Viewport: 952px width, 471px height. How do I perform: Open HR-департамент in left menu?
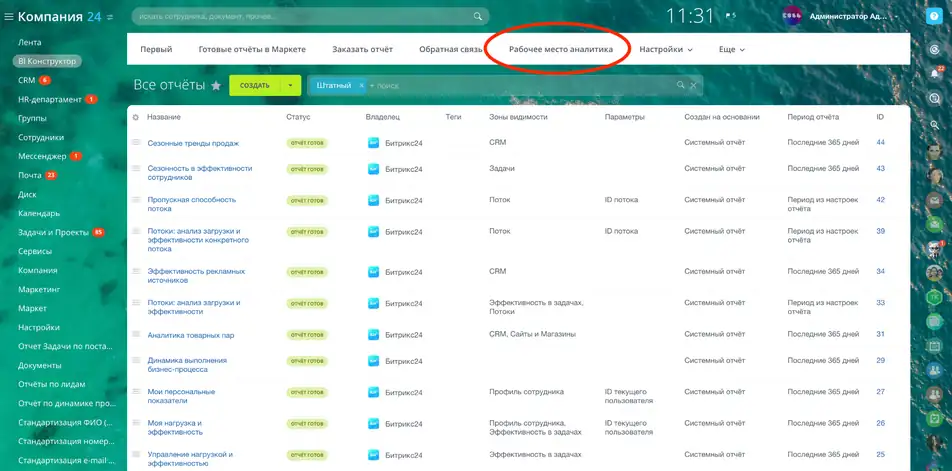[x=50, y=100]
